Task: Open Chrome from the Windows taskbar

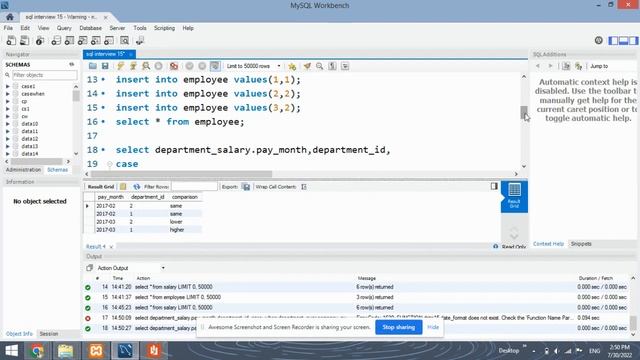Action: [37, 351]
